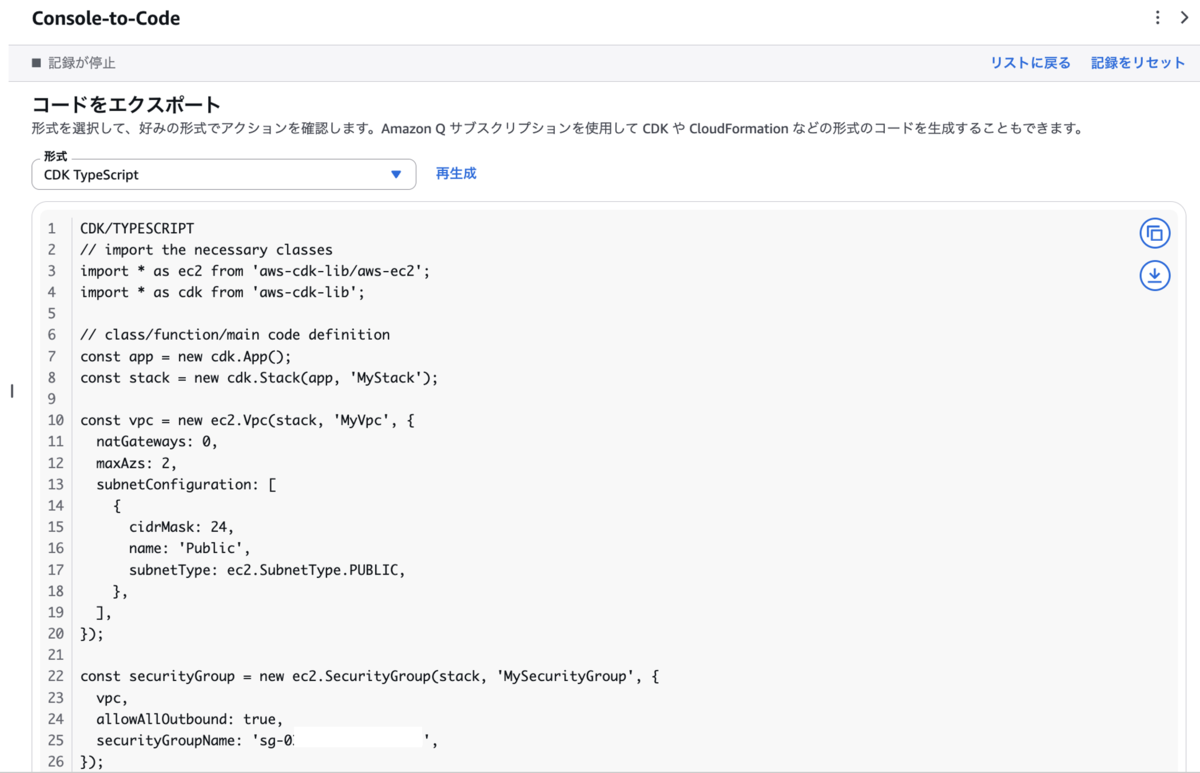Click the 'subnetType: ec2.SubnetType.PUBLIC,' line
The height and width of the screenshot is (773, 1200).
[267, 570]
